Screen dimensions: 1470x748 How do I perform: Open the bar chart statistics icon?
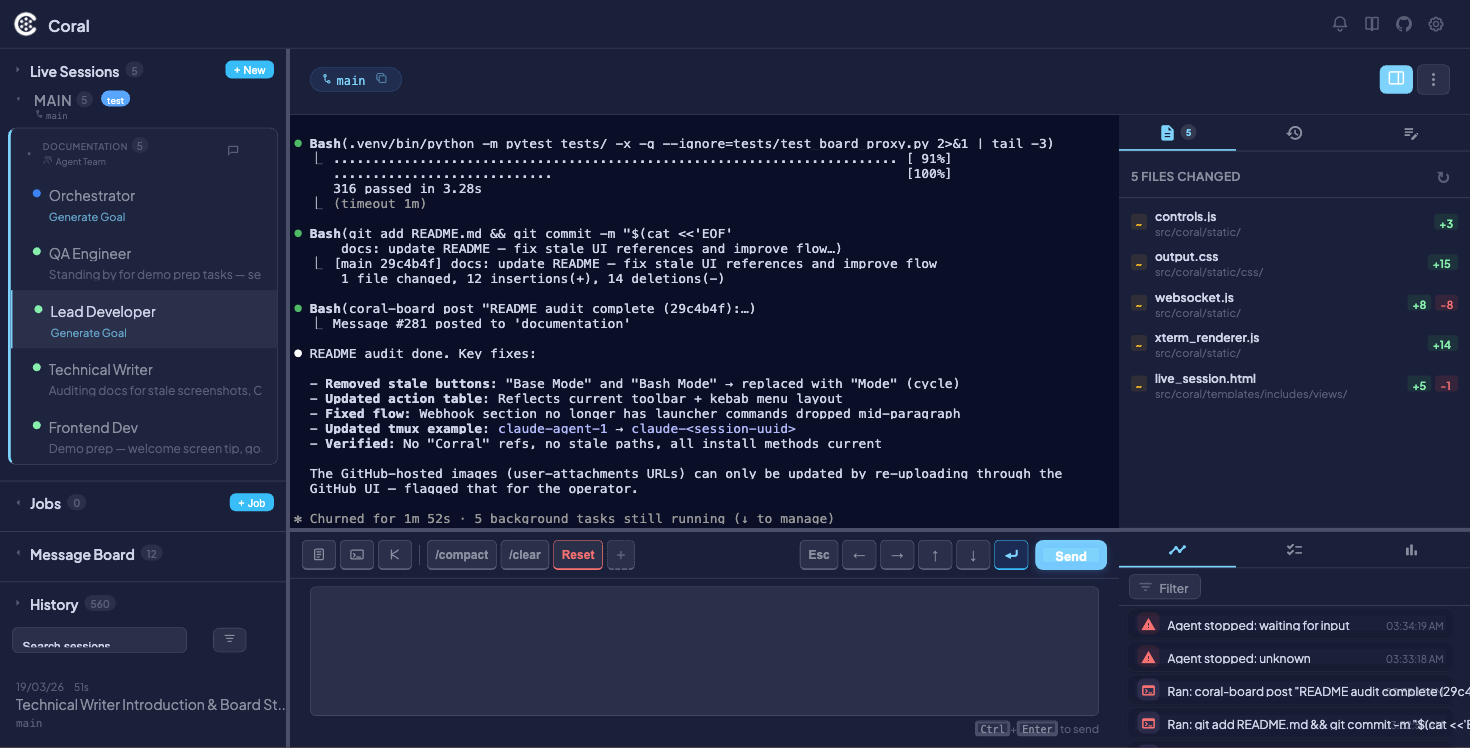[1410, 550]
